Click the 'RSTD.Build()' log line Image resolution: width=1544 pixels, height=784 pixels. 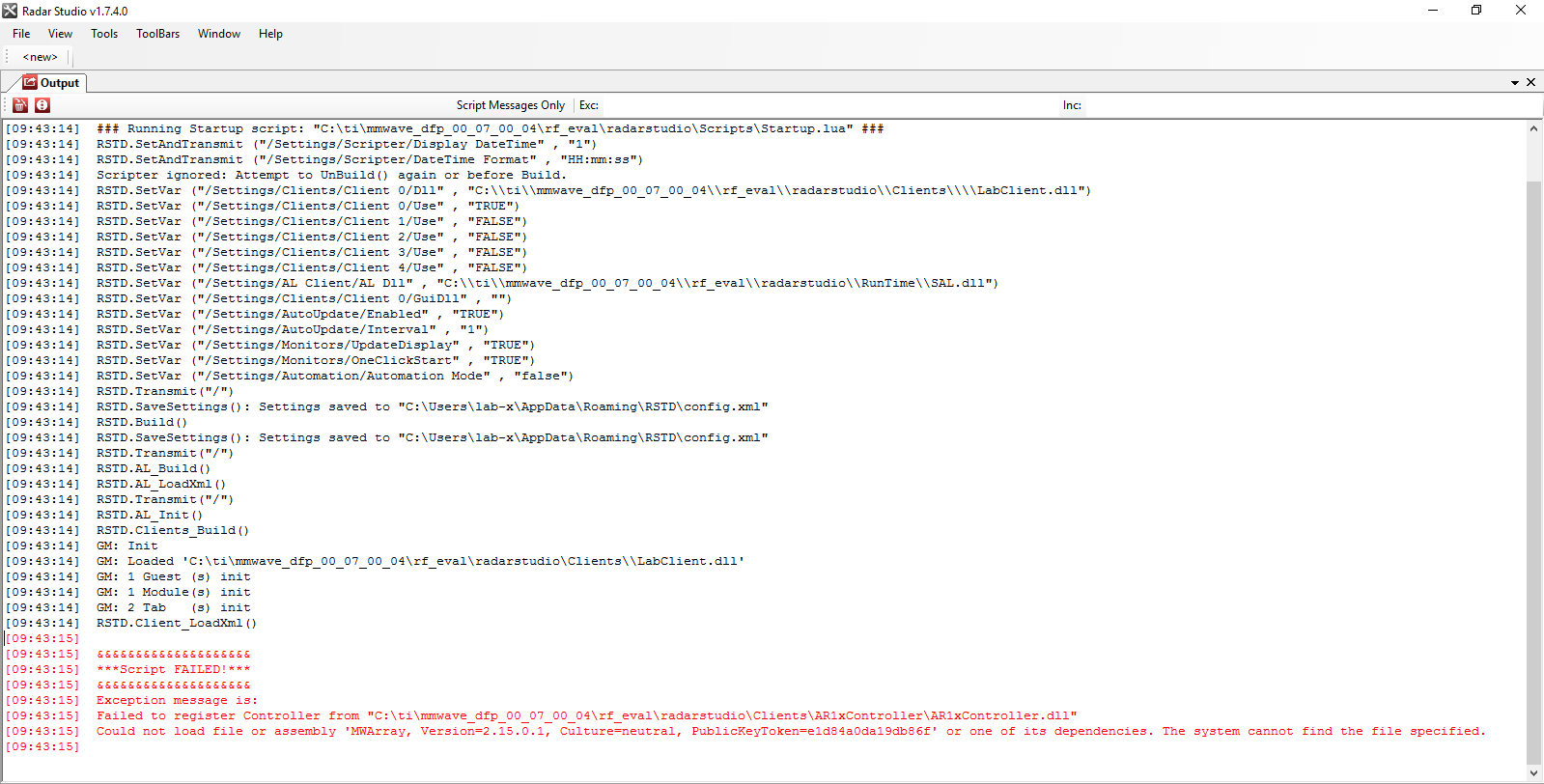(x=142, y=422)
